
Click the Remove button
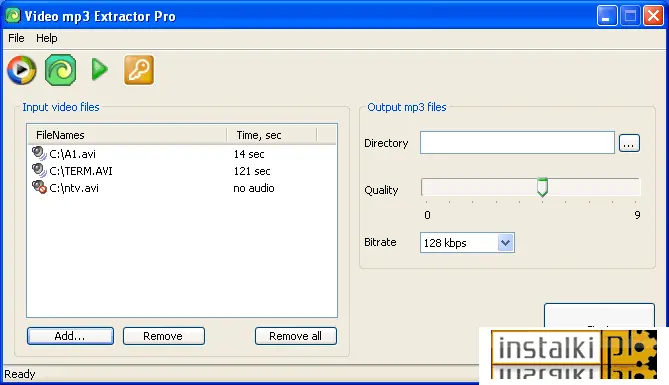click(164, 336)
